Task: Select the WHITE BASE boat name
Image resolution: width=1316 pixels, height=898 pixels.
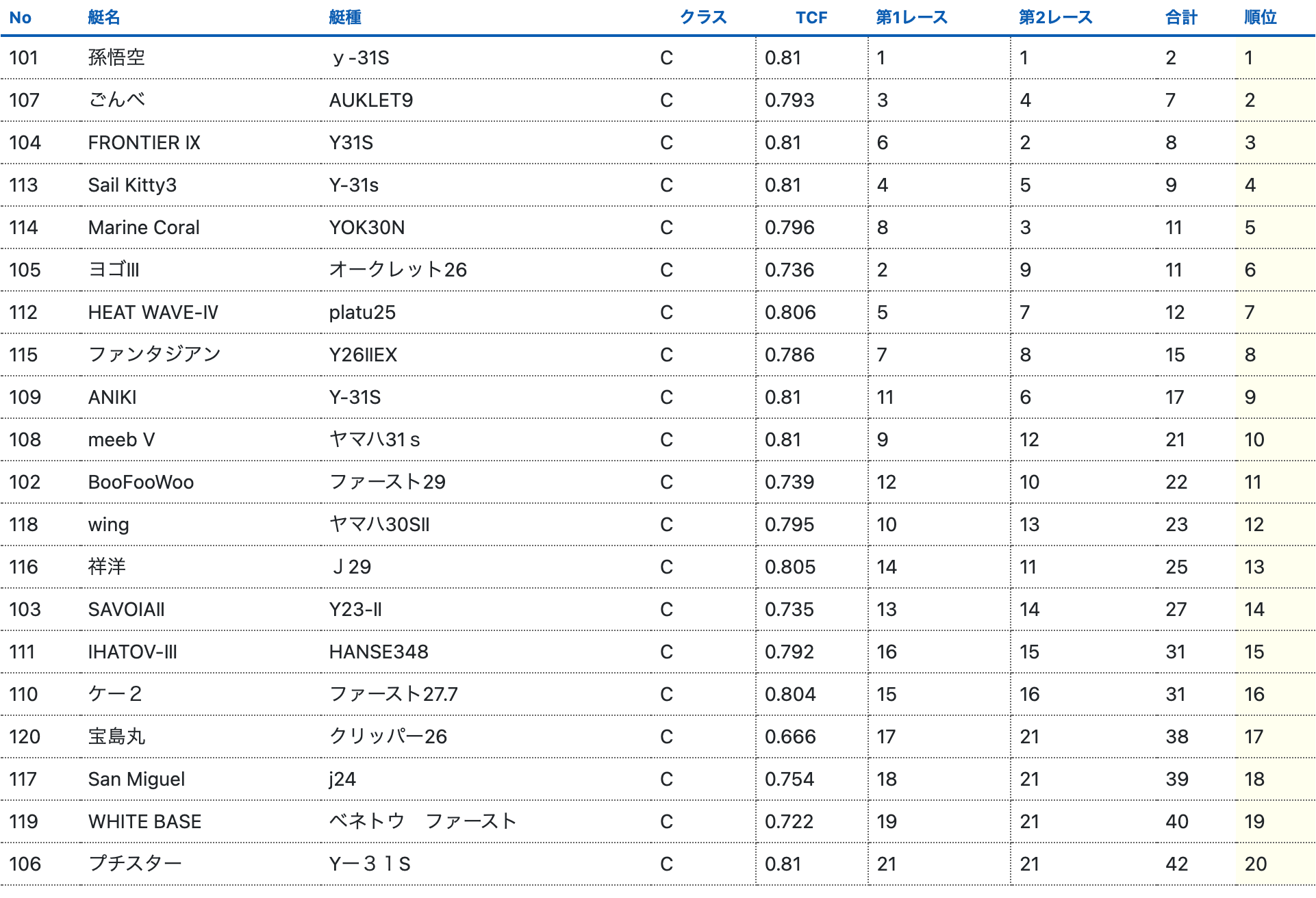Action: pyautogui.click(x=145, y=821)
